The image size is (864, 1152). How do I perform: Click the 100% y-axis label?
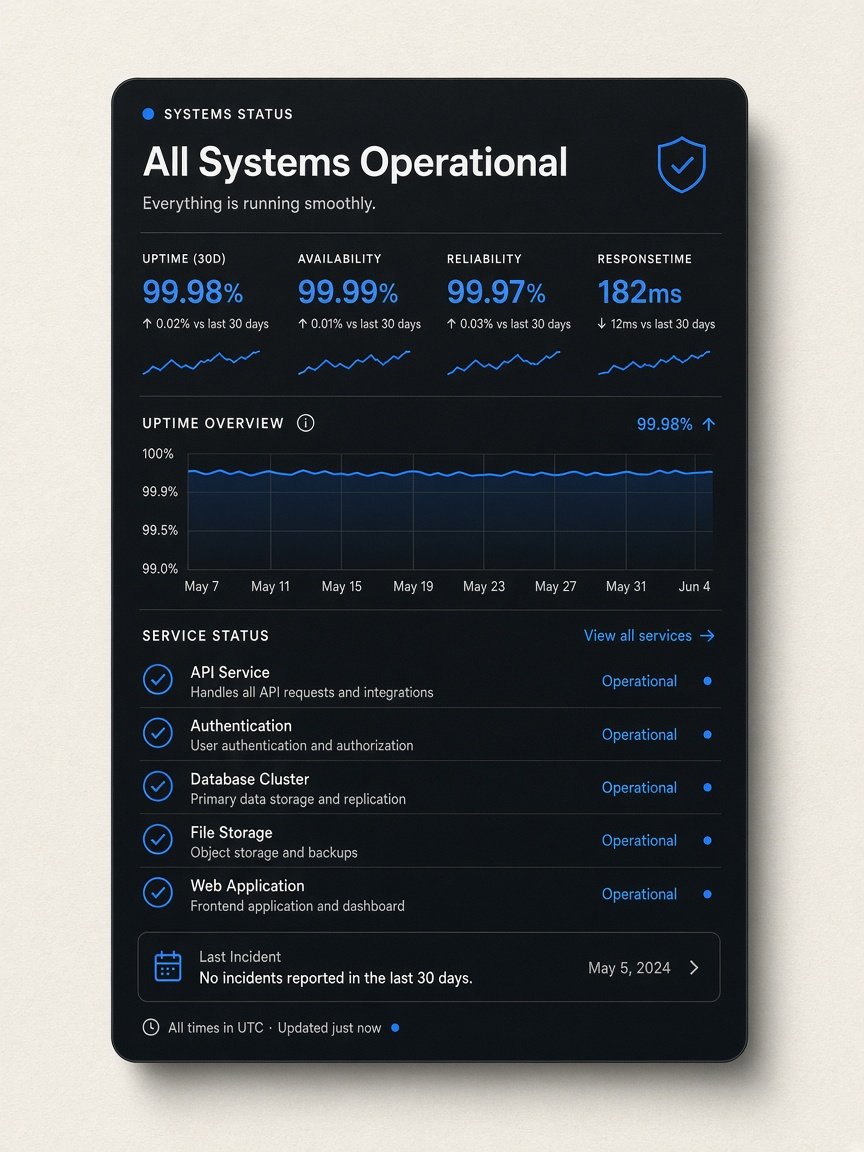(158, 454)
